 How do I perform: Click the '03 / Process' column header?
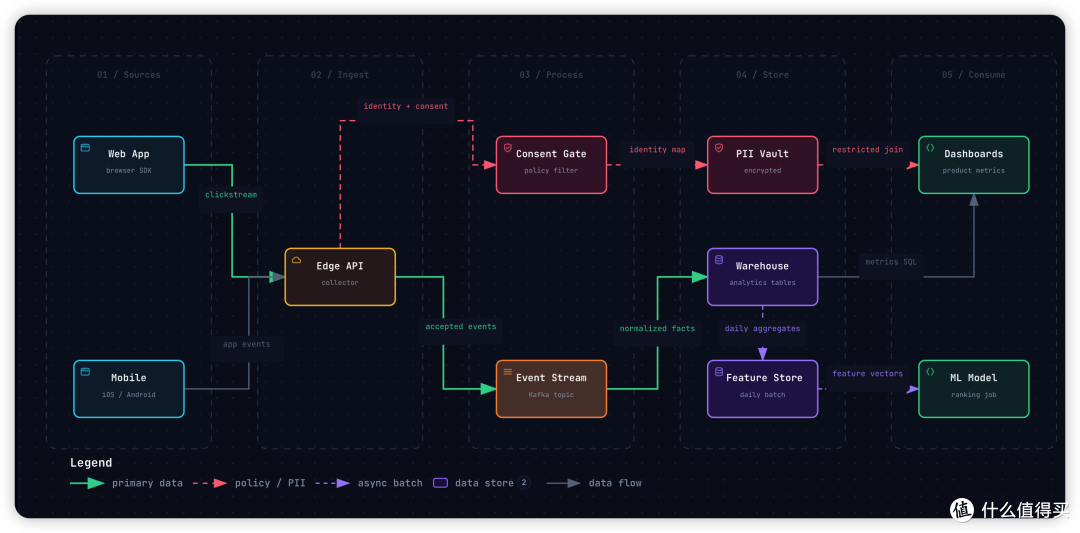[551, 75]
